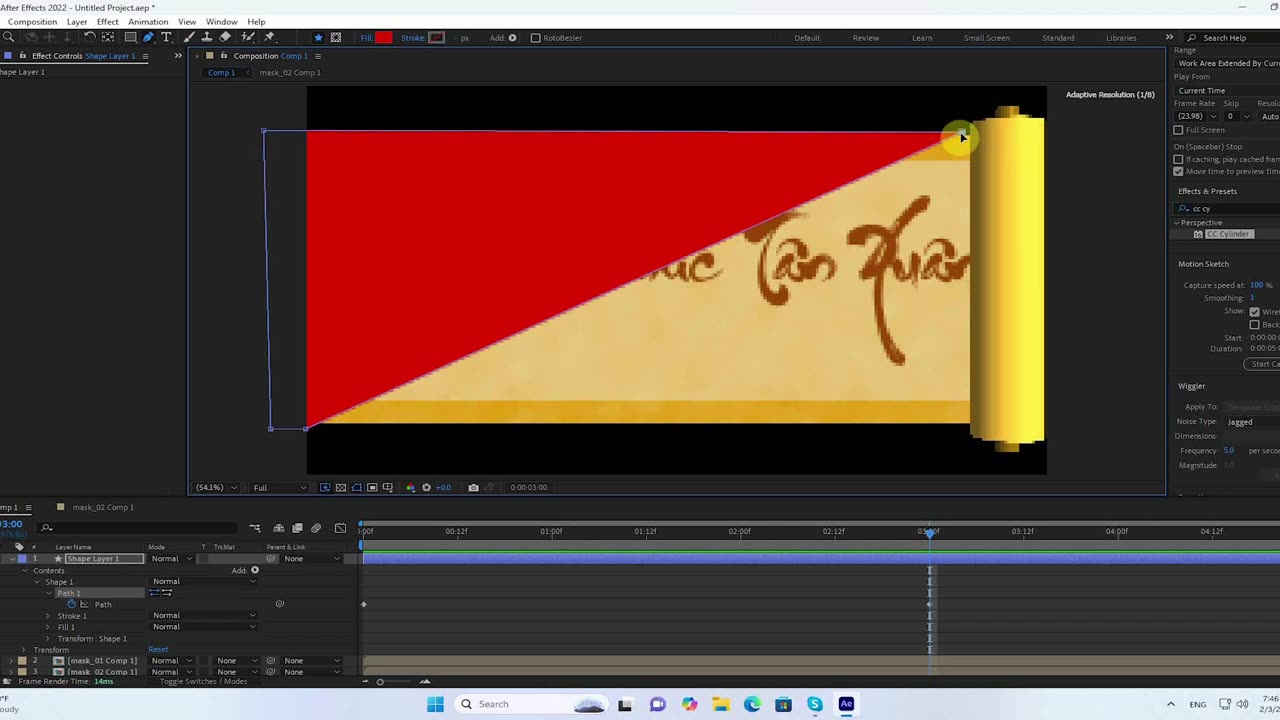Click the motion blur icon in the timeline

[316, 528]
